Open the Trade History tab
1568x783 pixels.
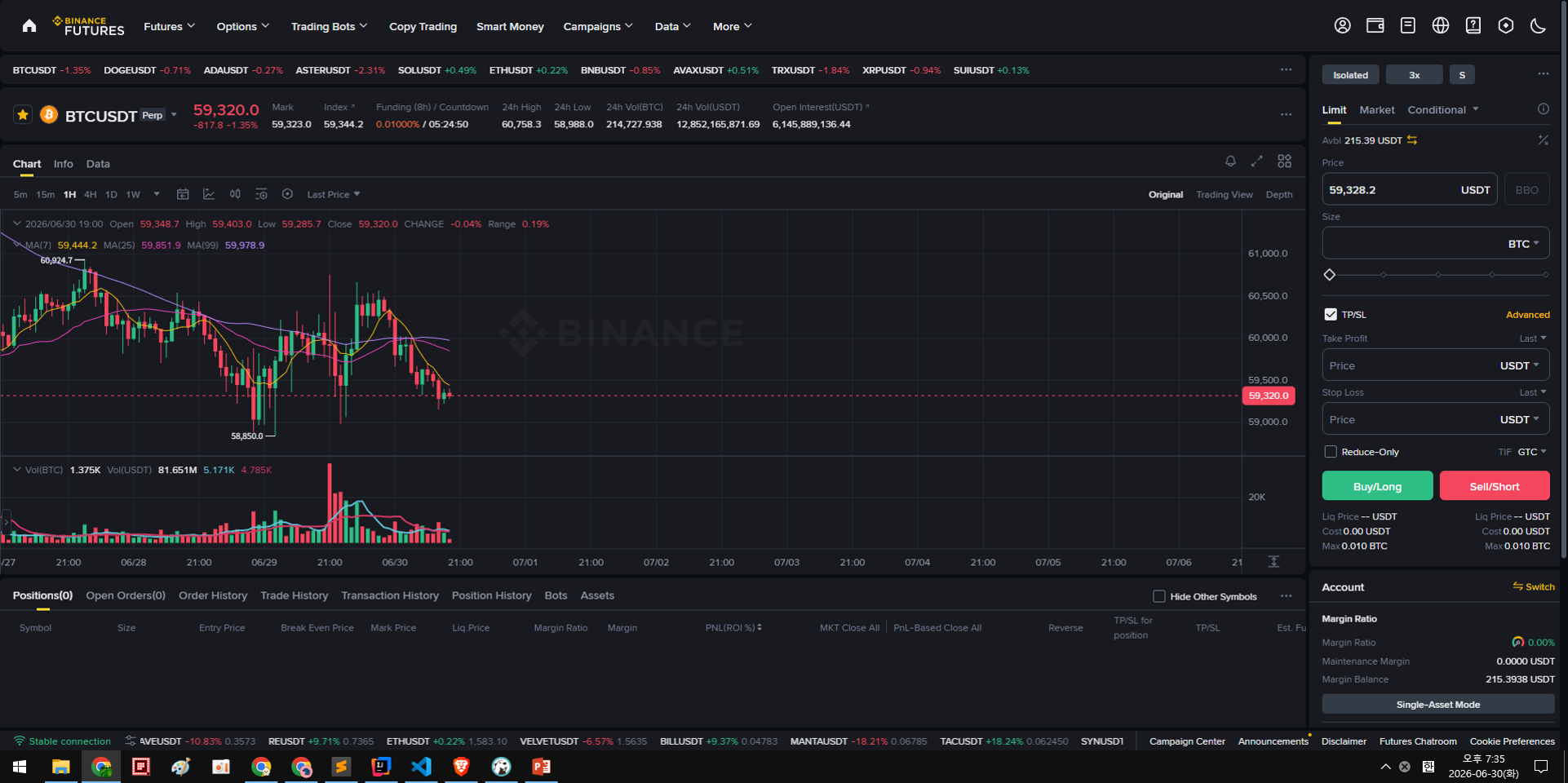[x=294, y=595]
